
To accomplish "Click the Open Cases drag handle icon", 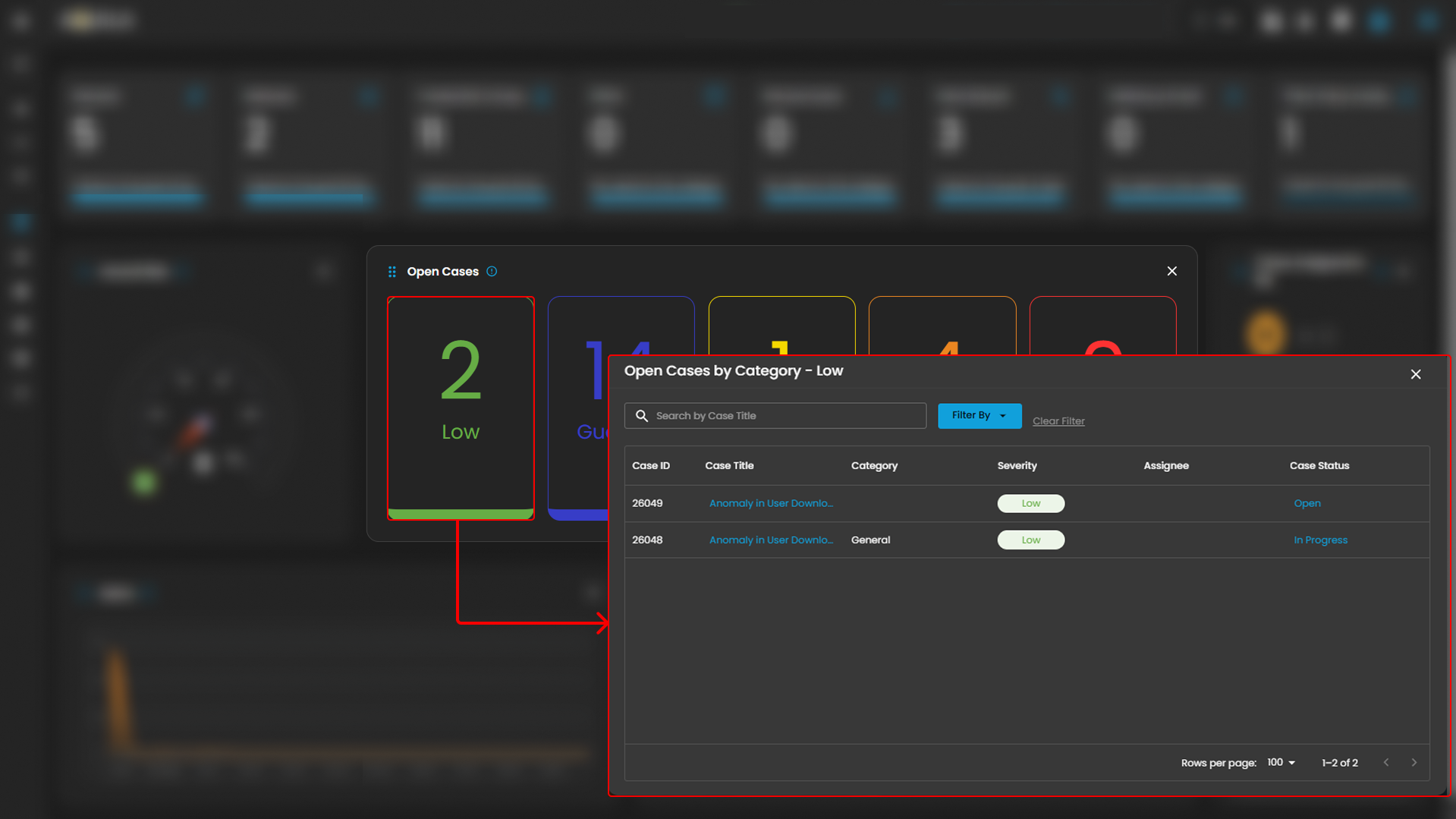I will (x=392, y=272).
